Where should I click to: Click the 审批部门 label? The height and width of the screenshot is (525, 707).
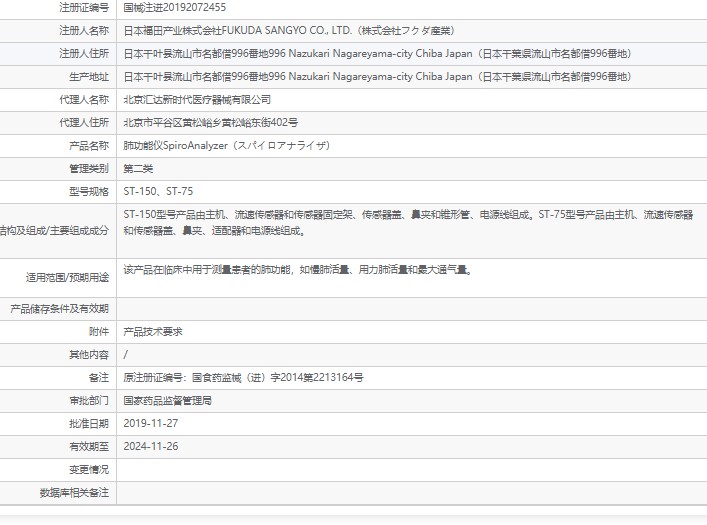[x=89, y=401]
